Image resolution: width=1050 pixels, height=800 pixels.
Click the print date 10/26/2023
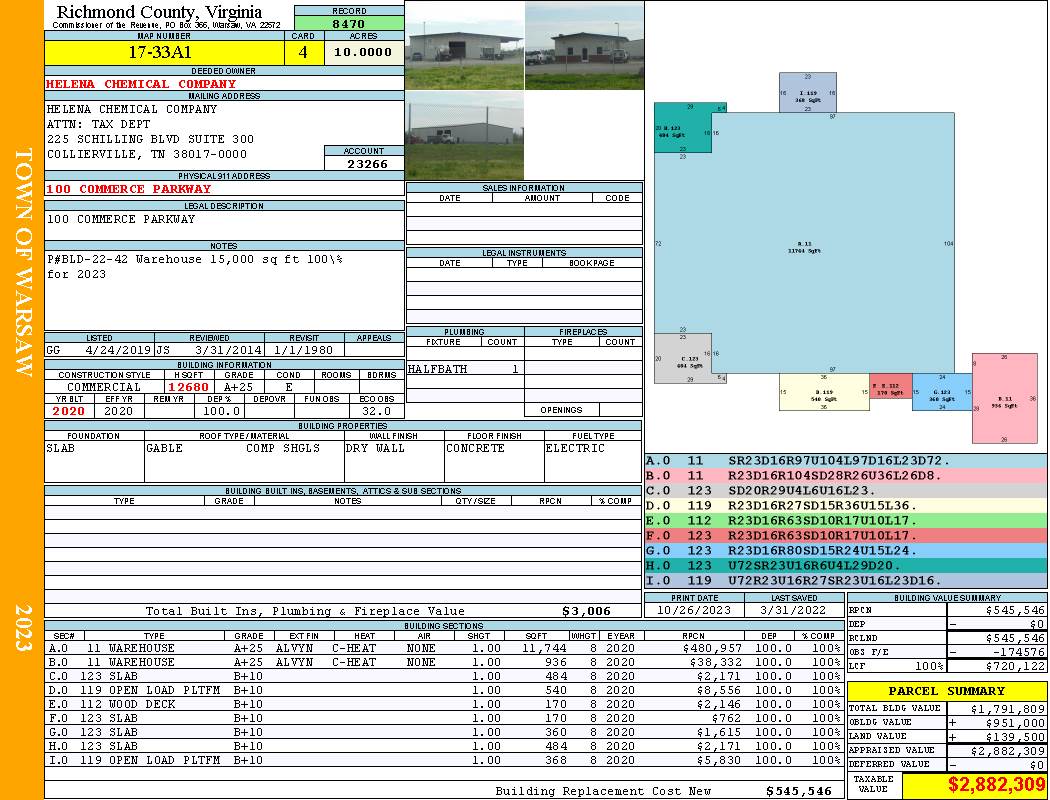coord(694,610)
